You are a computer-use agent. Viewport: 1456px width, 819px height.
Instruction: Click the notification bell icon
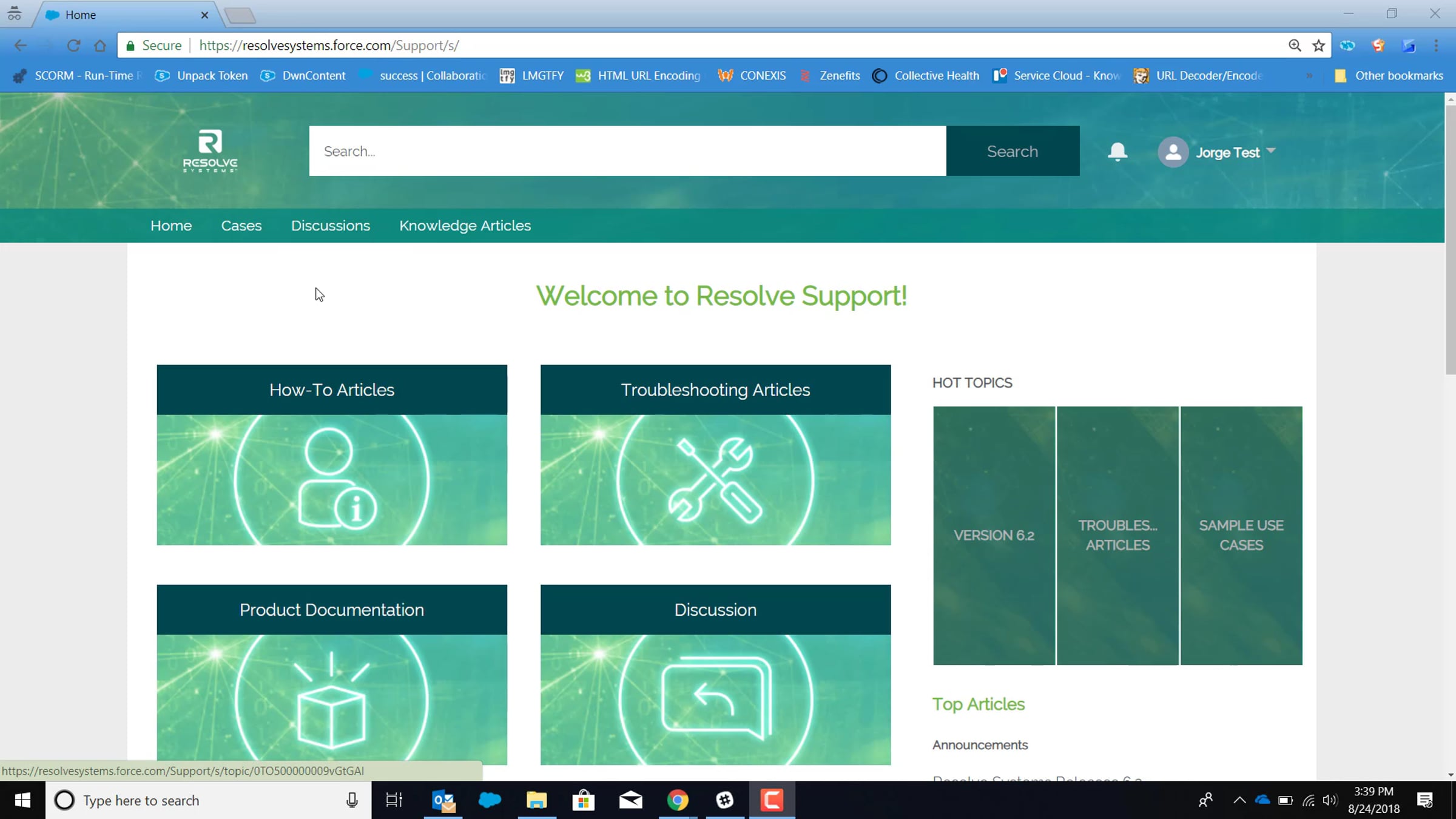coord(1117,152)
